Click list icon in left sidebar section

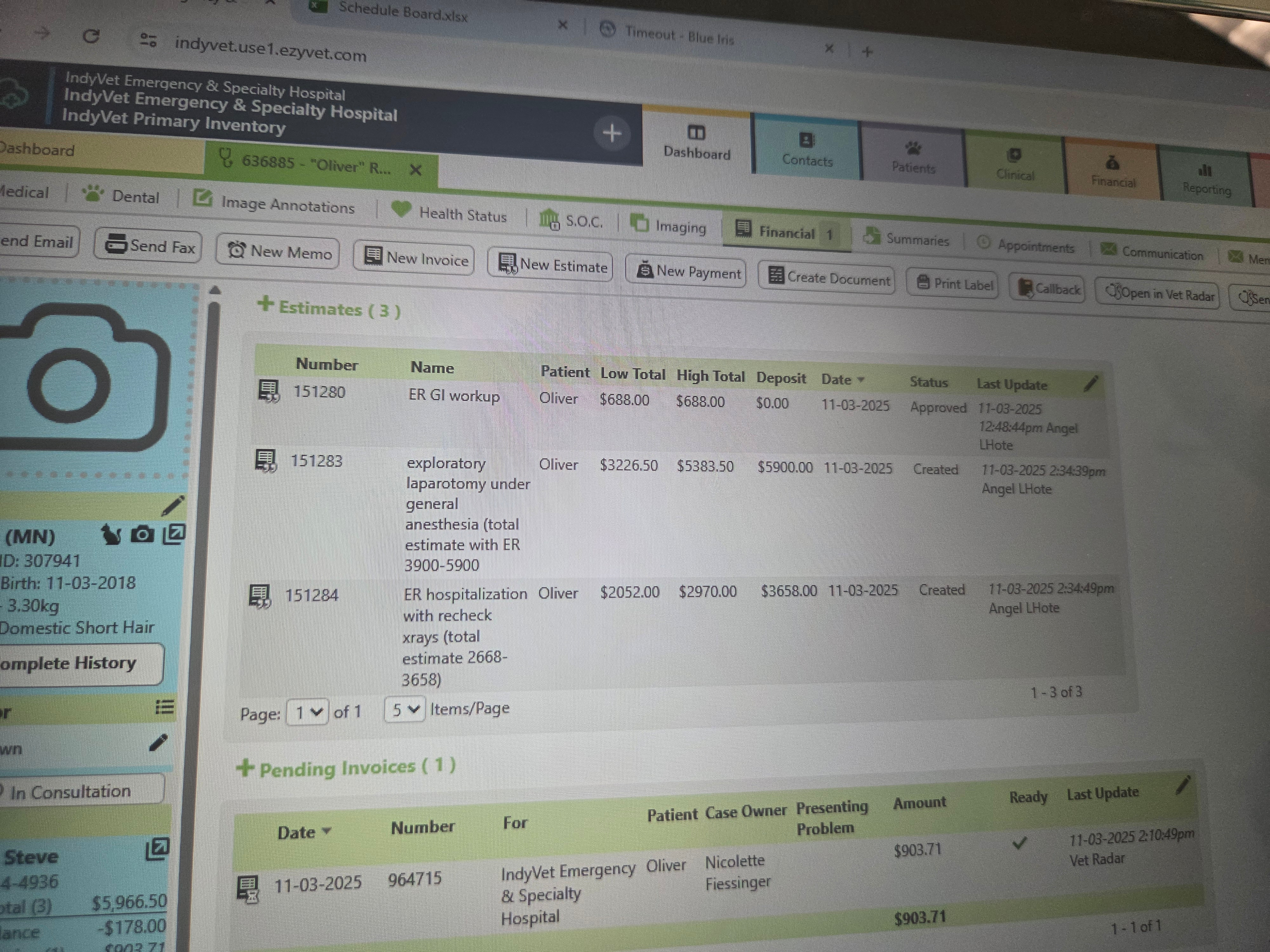(x=165, y=707)
